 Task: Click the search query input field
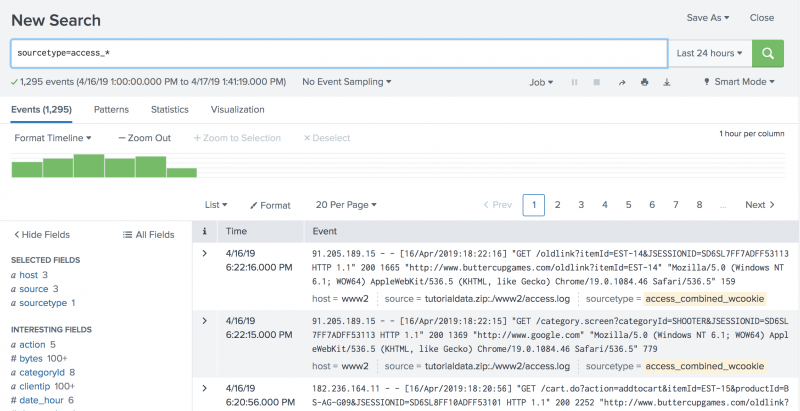pos(339,53)
